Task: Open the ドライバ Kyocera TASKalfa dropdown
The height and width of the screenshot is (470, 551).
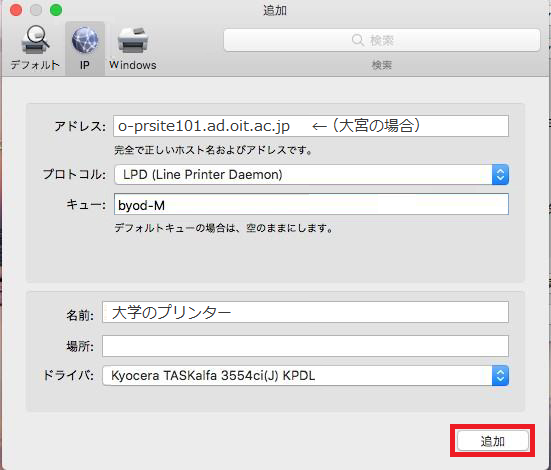Action: point(305,376)
